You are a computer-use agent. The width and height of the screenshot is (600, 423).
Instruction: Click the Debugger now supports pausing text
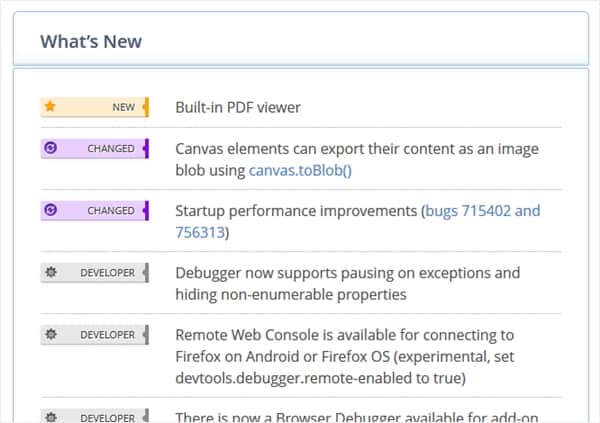348,284
